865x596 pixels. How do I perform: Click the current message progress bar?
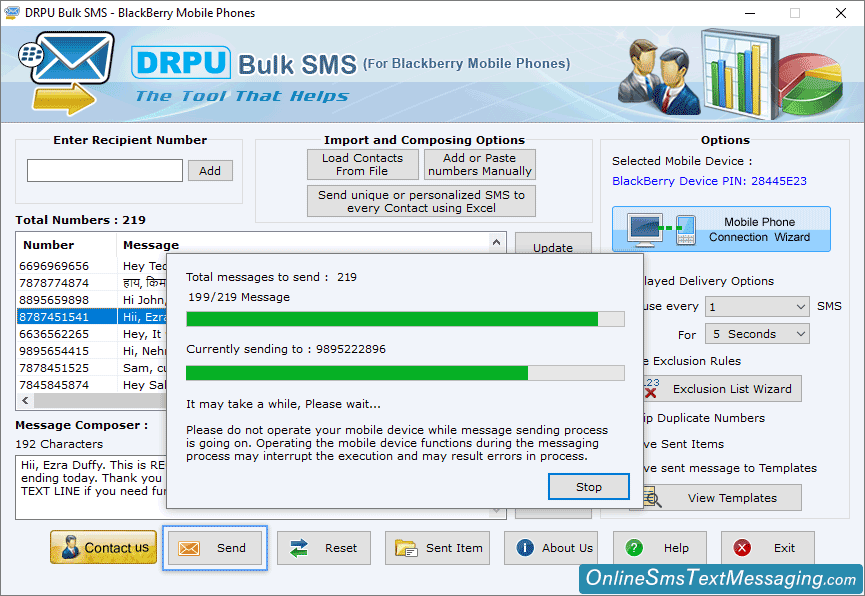pyautogui.click(x=405, y=373)
